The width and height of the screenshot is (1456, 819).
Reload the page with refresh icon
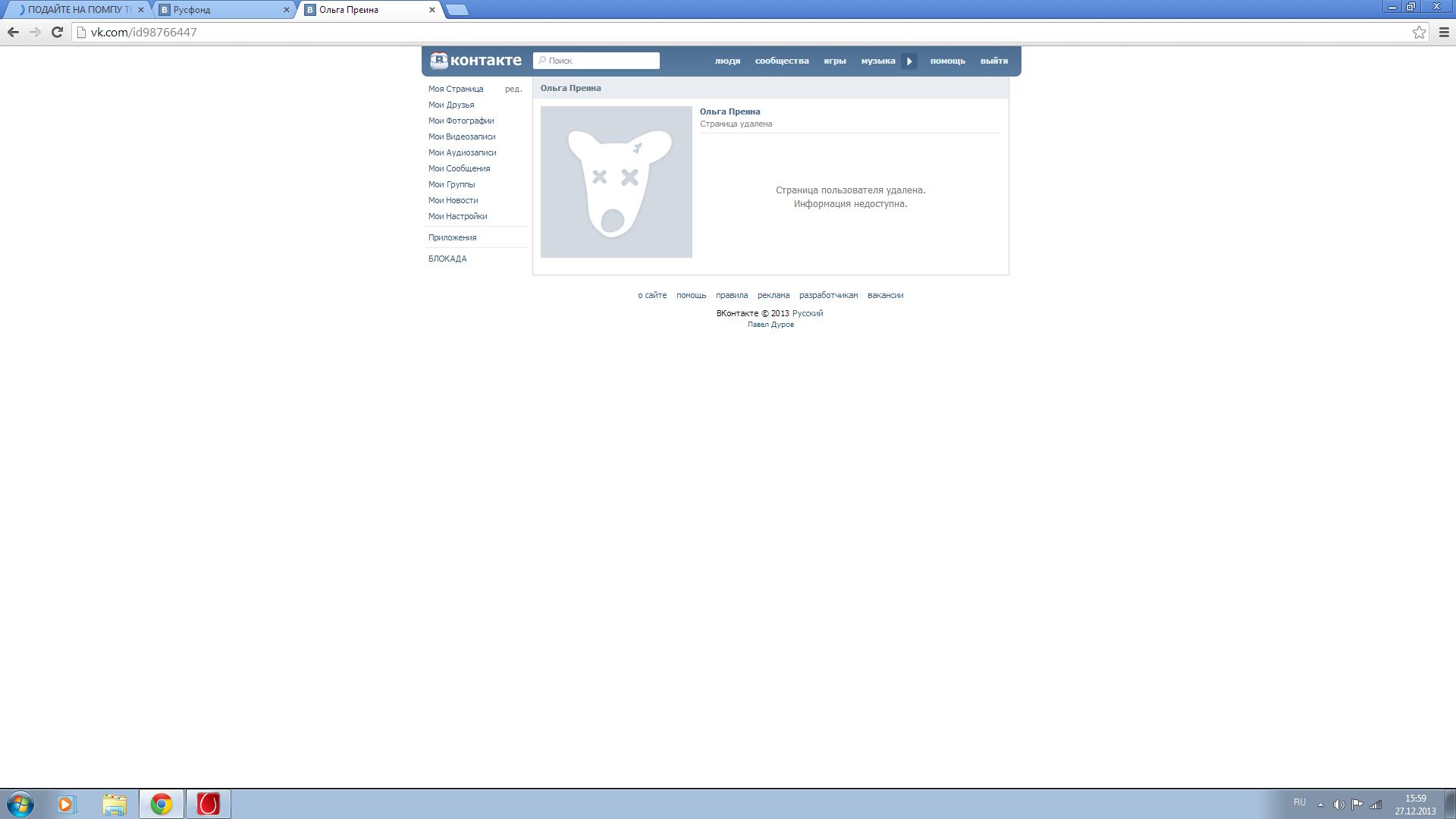[57, 32]
